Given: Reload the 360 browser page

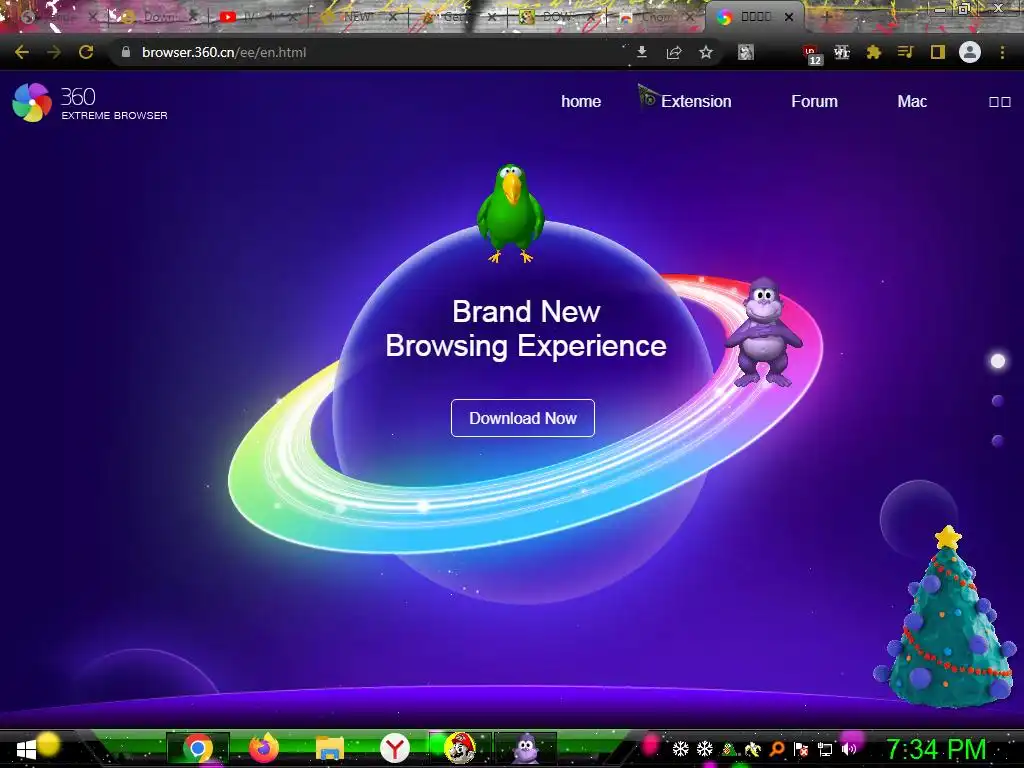Looking at the screenshot, I should pyautogui.click(x=86, y=52).
